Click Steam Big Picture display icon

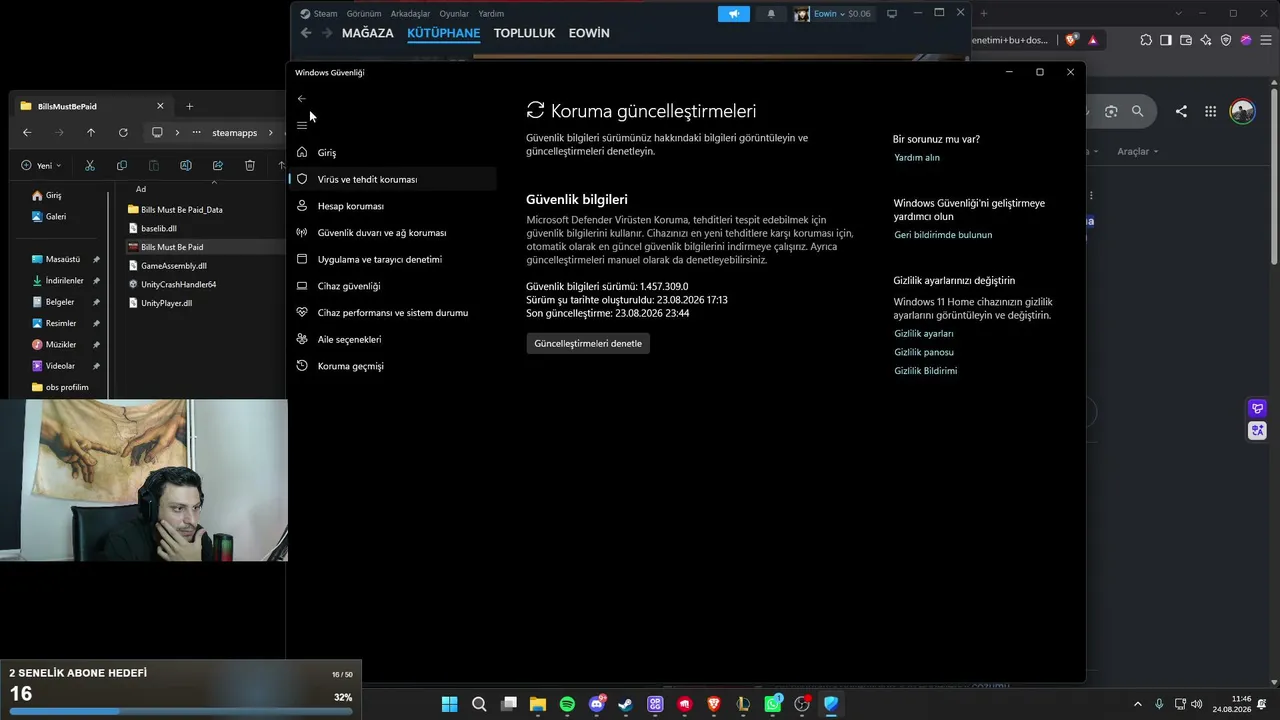coord(892,14)
